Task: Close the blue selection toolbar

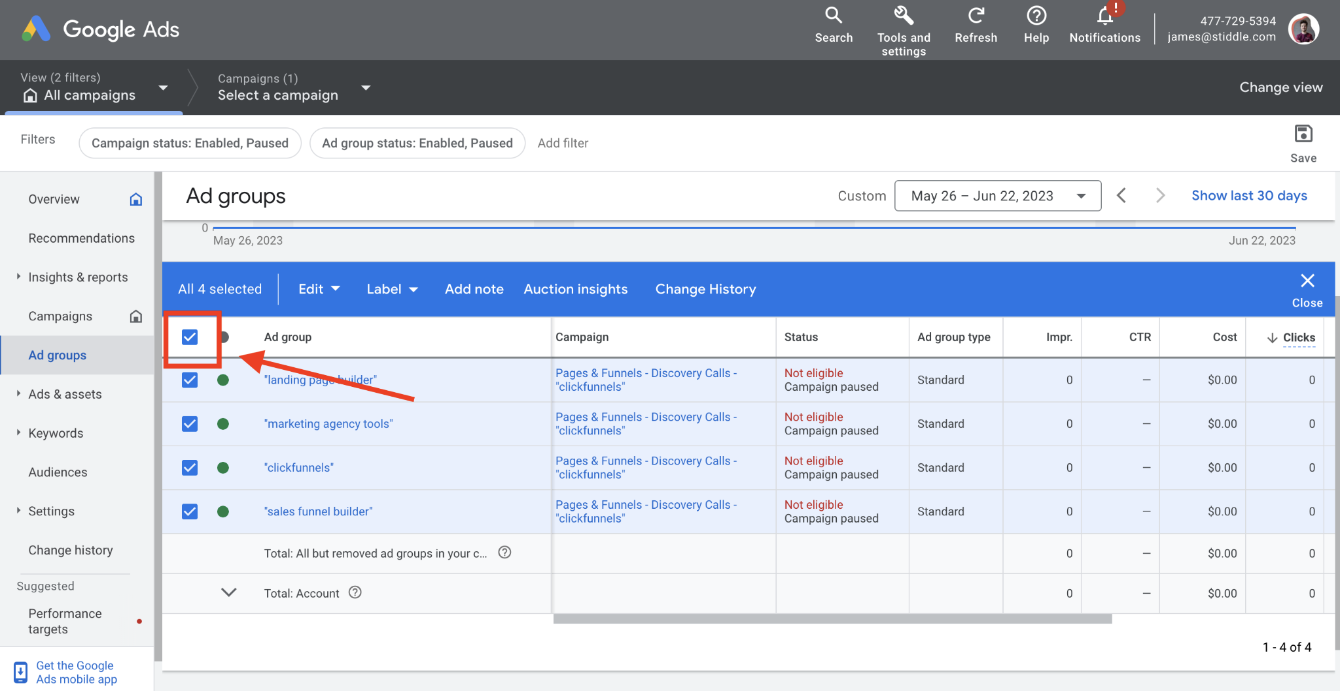Action: pos(1307,288)
